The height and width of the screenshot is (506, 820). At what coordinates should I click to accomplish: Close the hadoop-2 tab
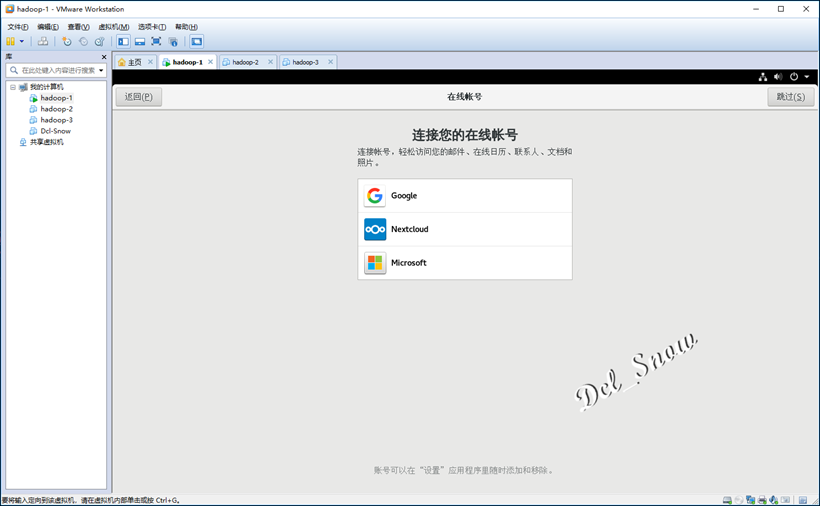pos(270,62)
